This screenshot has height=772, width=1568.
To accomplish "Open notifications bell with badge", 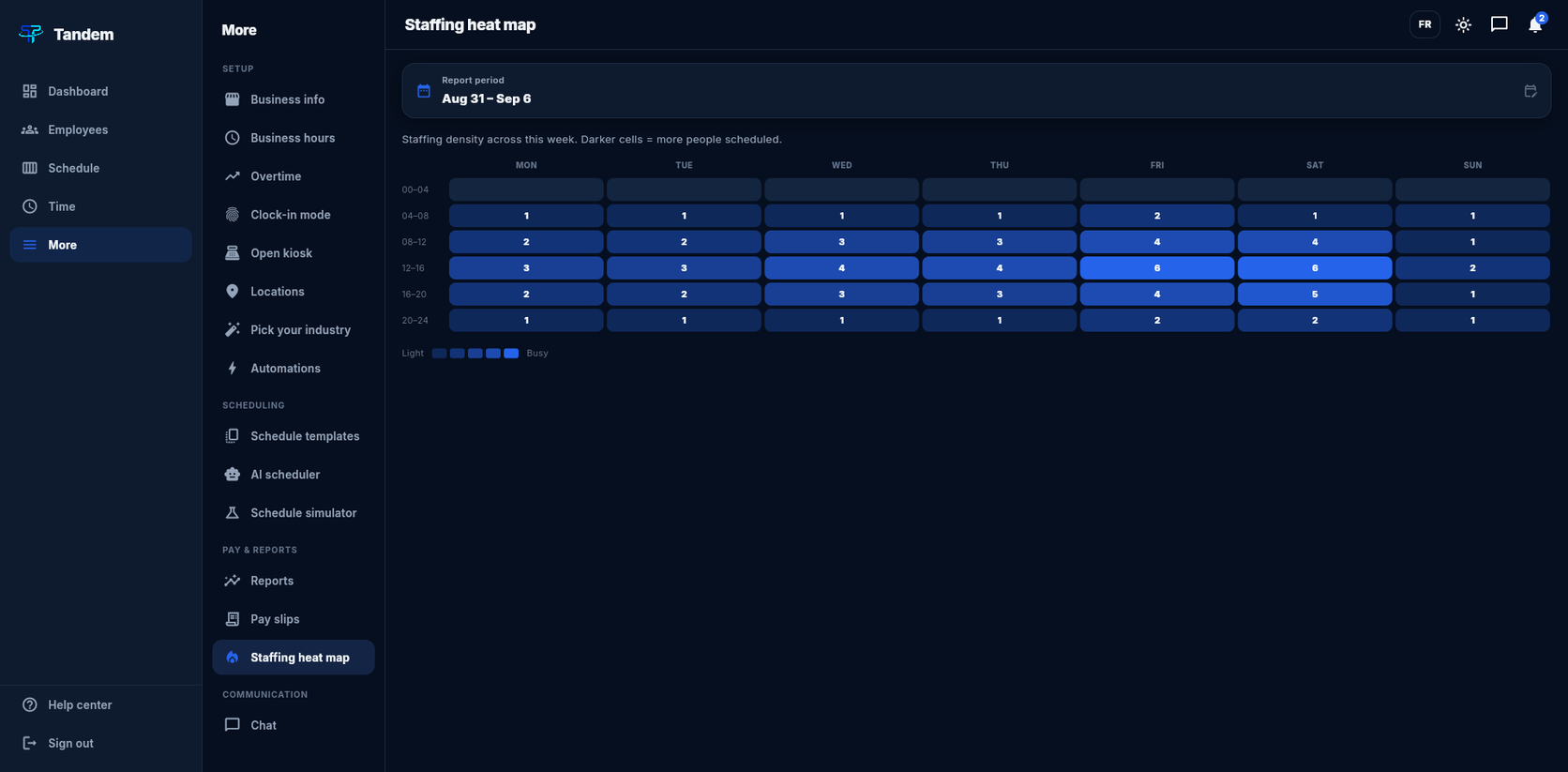I will (x=1535, y=24).
